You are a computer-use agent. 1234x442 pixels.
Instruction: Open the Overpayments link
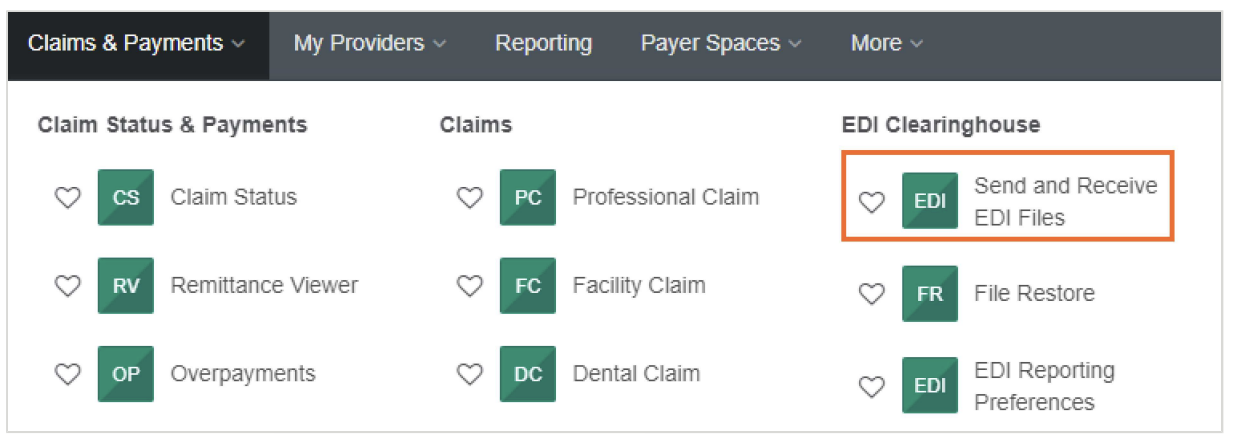pyautogui.click(x=243, y=374)
